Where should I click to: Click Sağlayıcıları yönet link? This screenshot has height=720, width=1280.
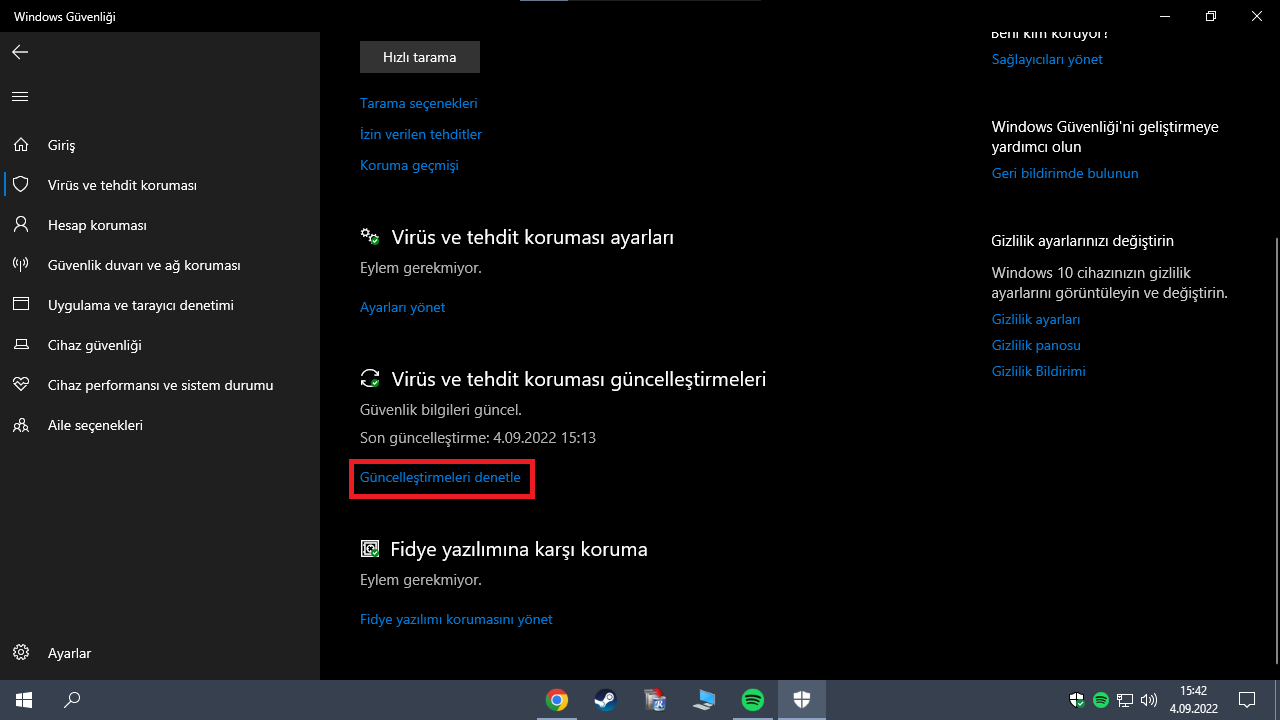coord(1047,59)
